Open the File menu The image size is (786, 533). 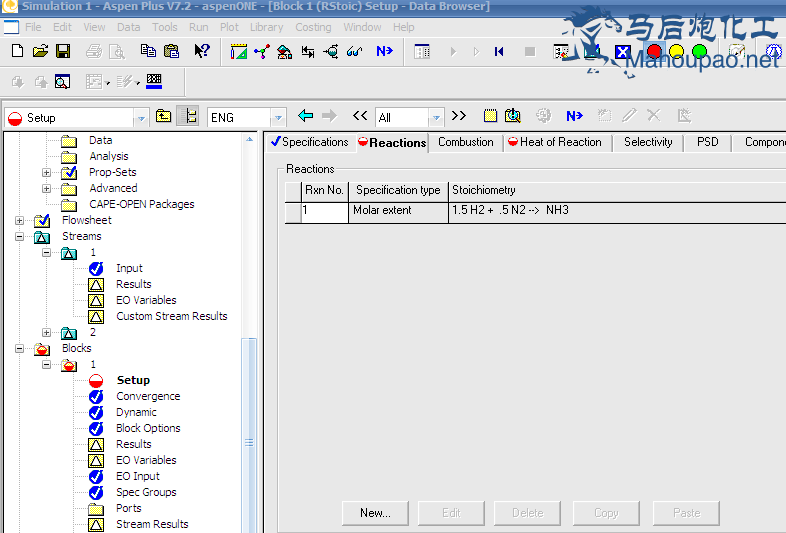(x=33, y=27)
